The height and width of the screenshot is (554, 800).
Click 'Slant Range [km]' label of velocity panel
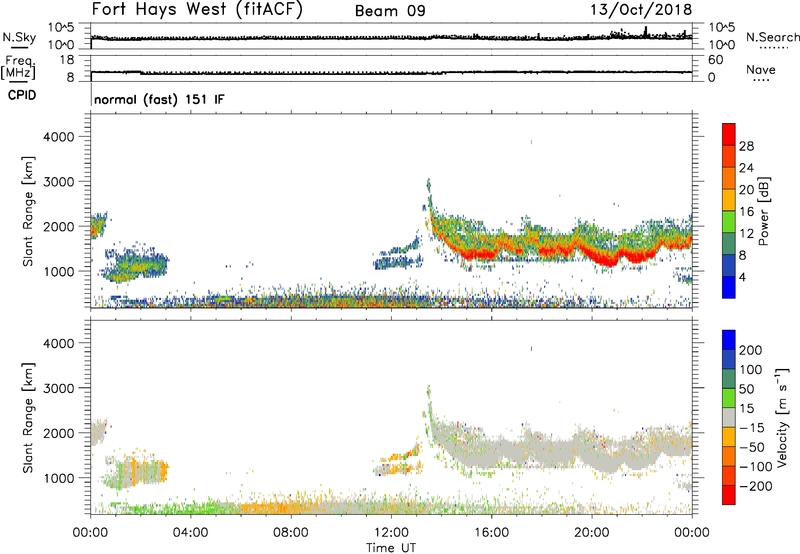tap(28, 418)
